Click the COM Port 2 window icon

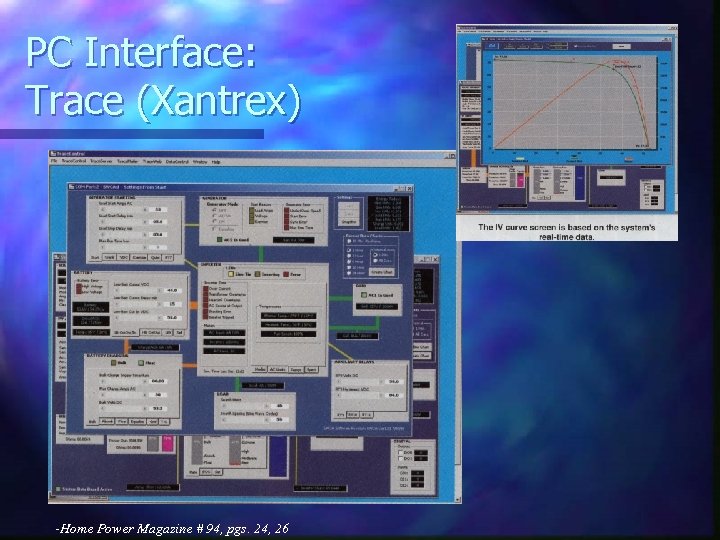pyautogui.click(x=71, y=187)
